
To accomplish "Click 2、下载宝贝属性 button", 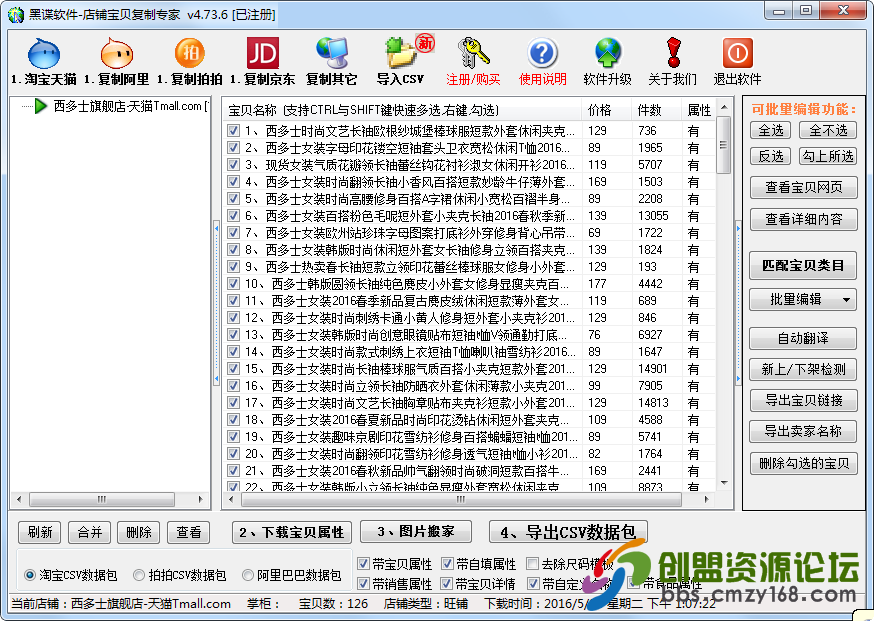I will point(292,532).
